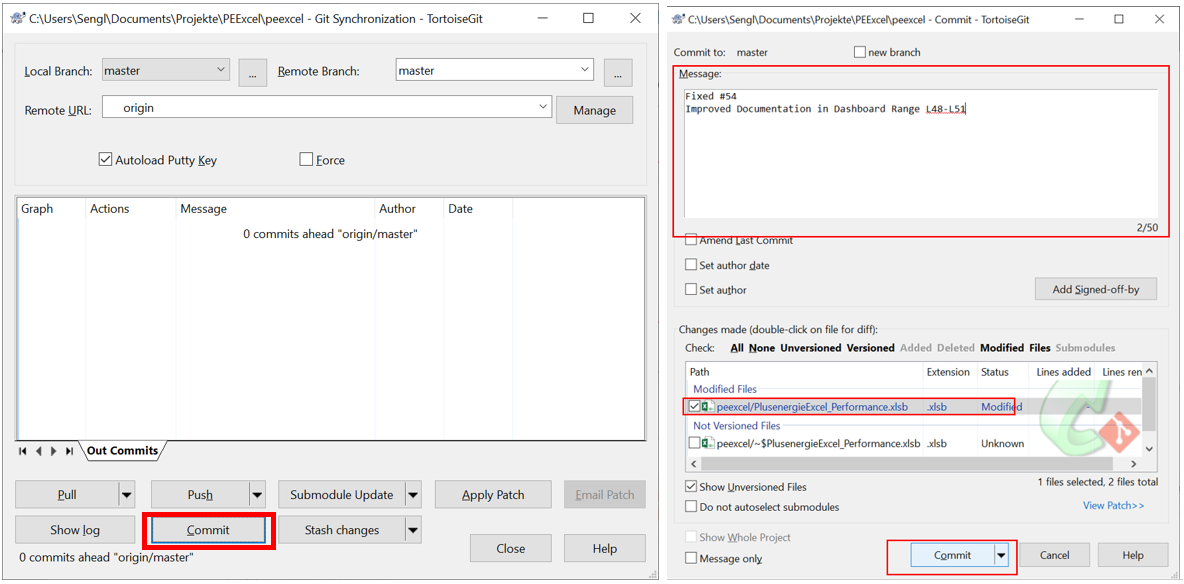Select 'None' in the Check filter
The height and width of the screenshot is (584, 1184).
(x=761, y=348)
